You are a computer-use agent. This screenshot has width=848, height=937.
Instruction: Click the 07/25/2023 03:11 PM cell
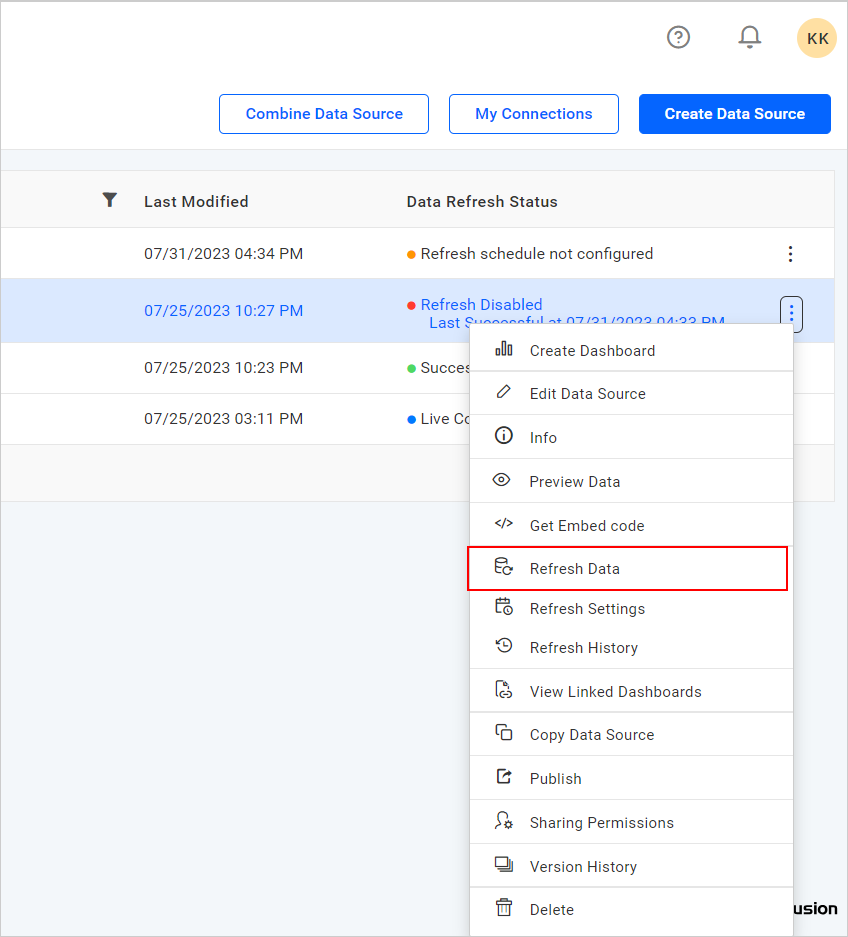coord(224,419)
